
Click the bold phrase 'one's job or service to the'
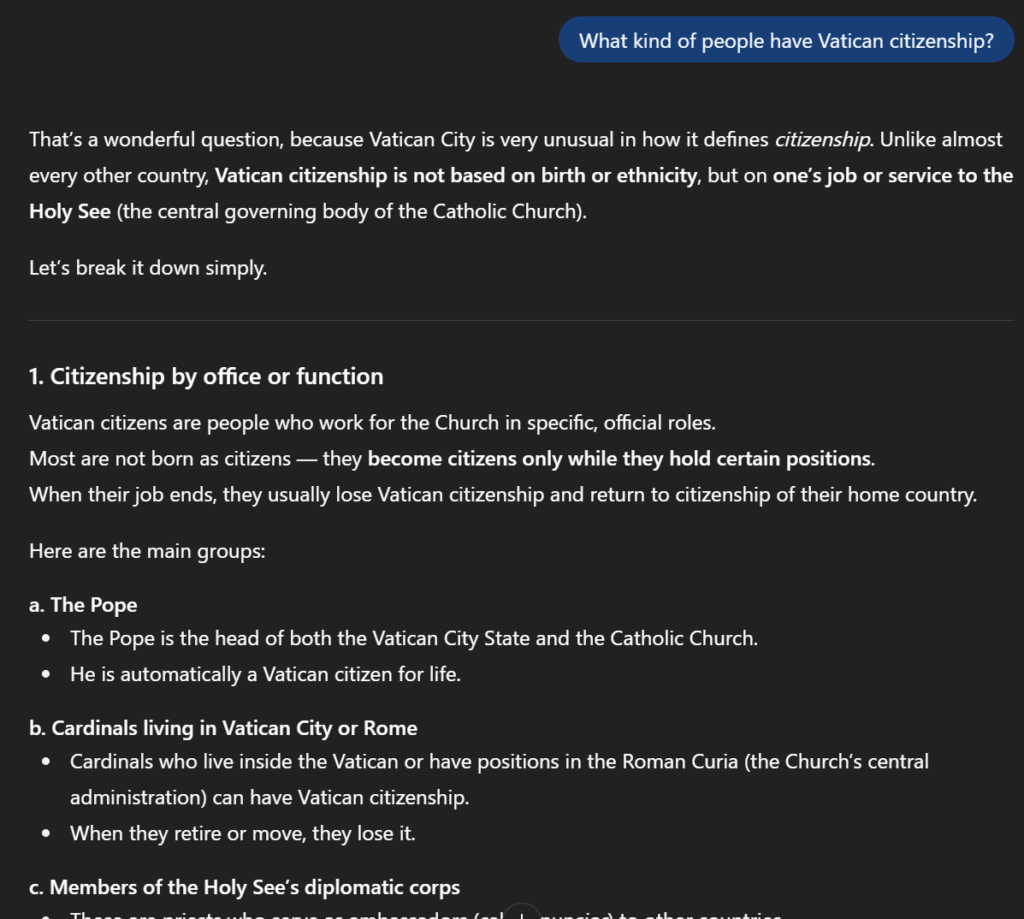pyautogui.click(x=892, y=176)
